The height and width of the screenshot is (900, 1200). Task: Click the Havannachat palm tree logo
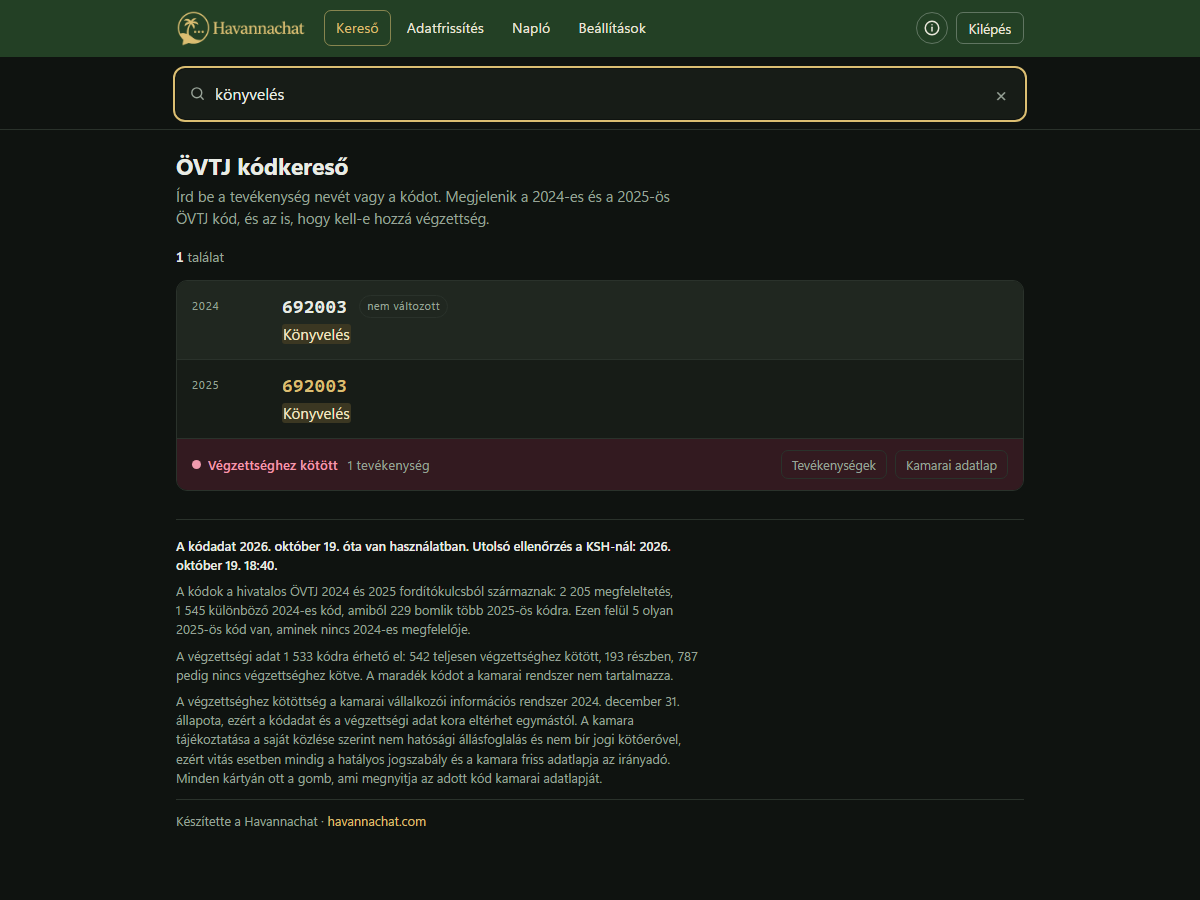coord(194,28)
